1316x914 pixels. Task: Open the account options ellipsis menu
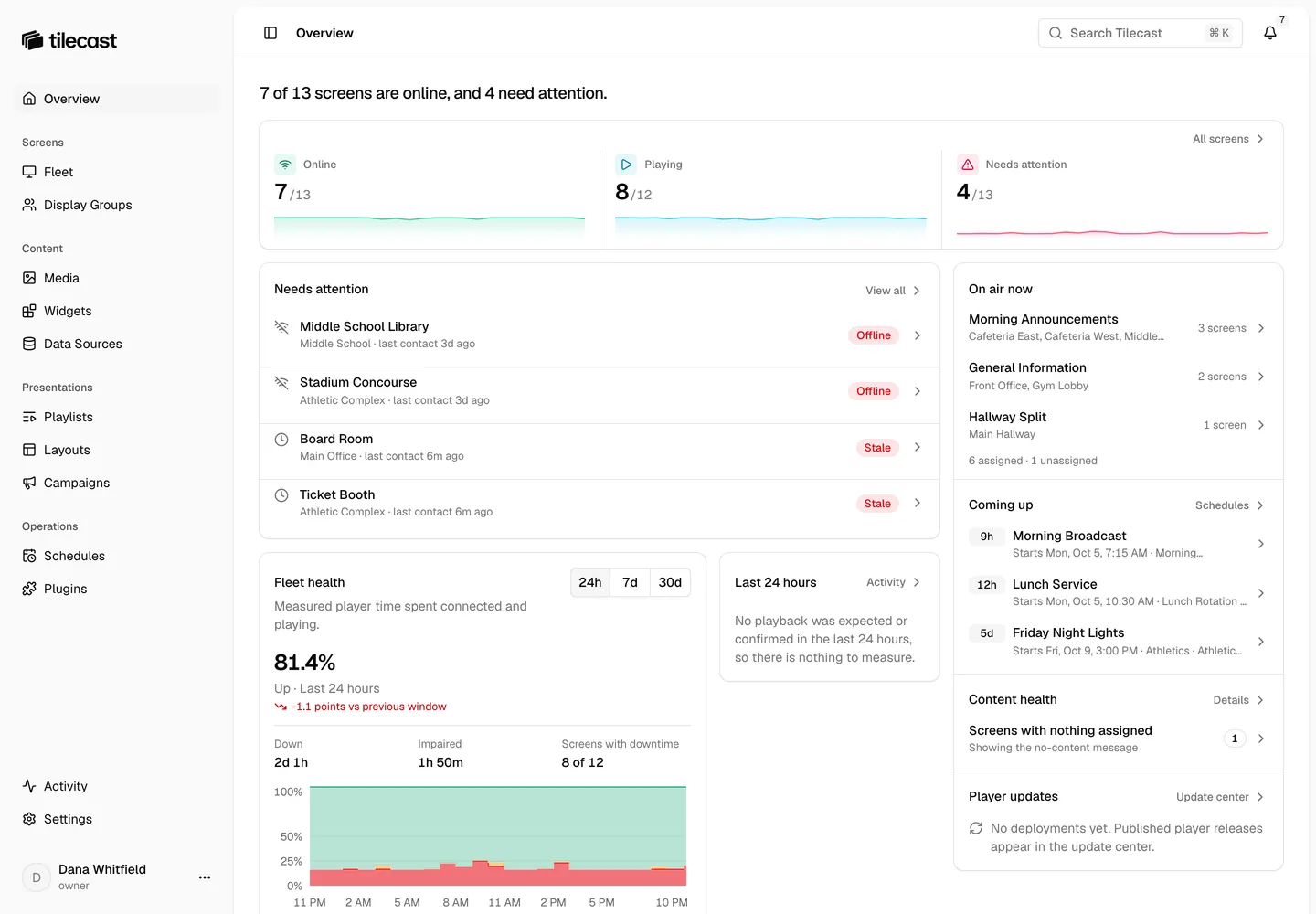pyautogui.click(x=205, y=877)
